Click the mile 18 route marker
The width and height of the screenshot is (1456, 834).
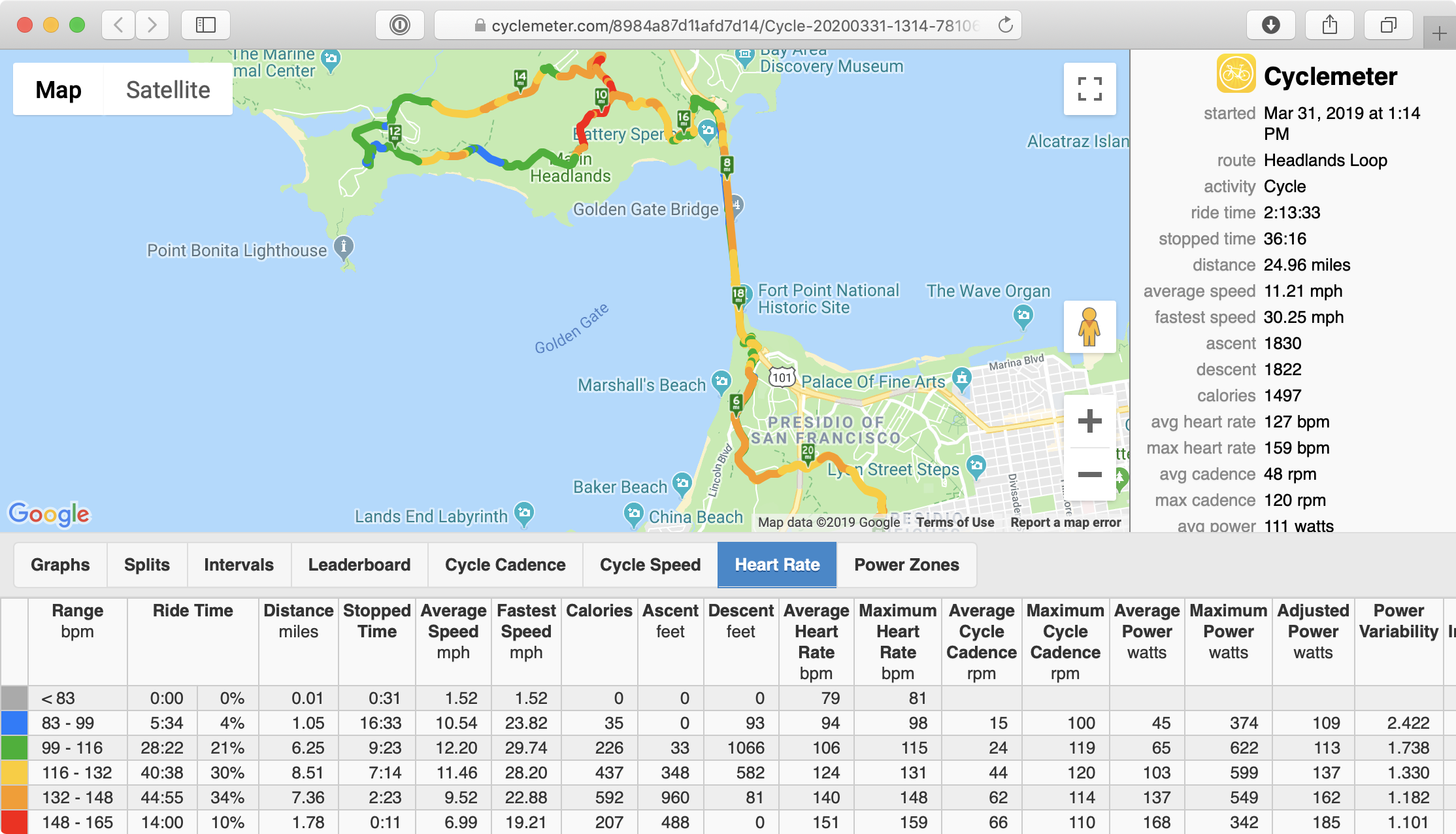pyautogui.click(x=738, y=297)
